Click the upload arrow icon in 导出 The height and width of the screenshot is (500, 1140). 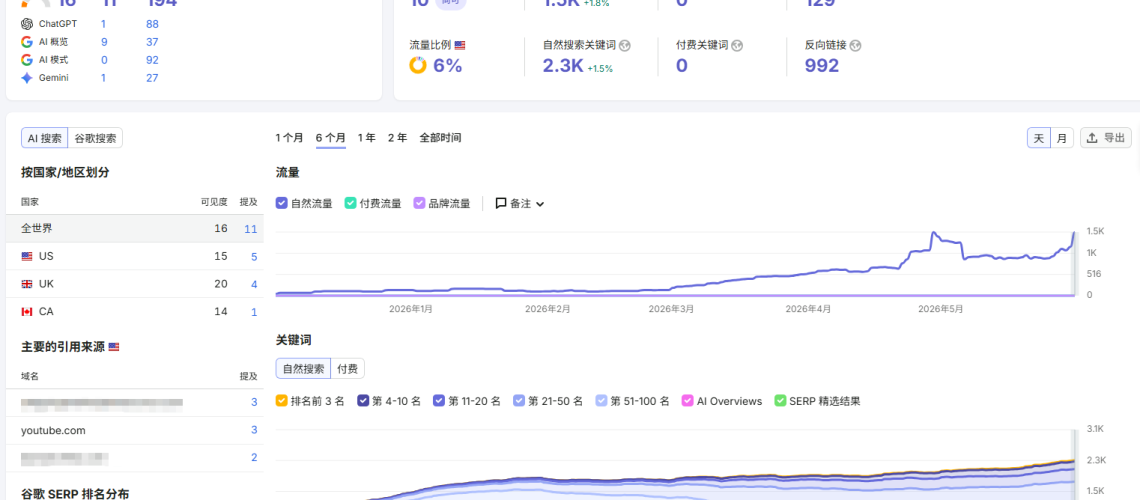pos(1092,137)
